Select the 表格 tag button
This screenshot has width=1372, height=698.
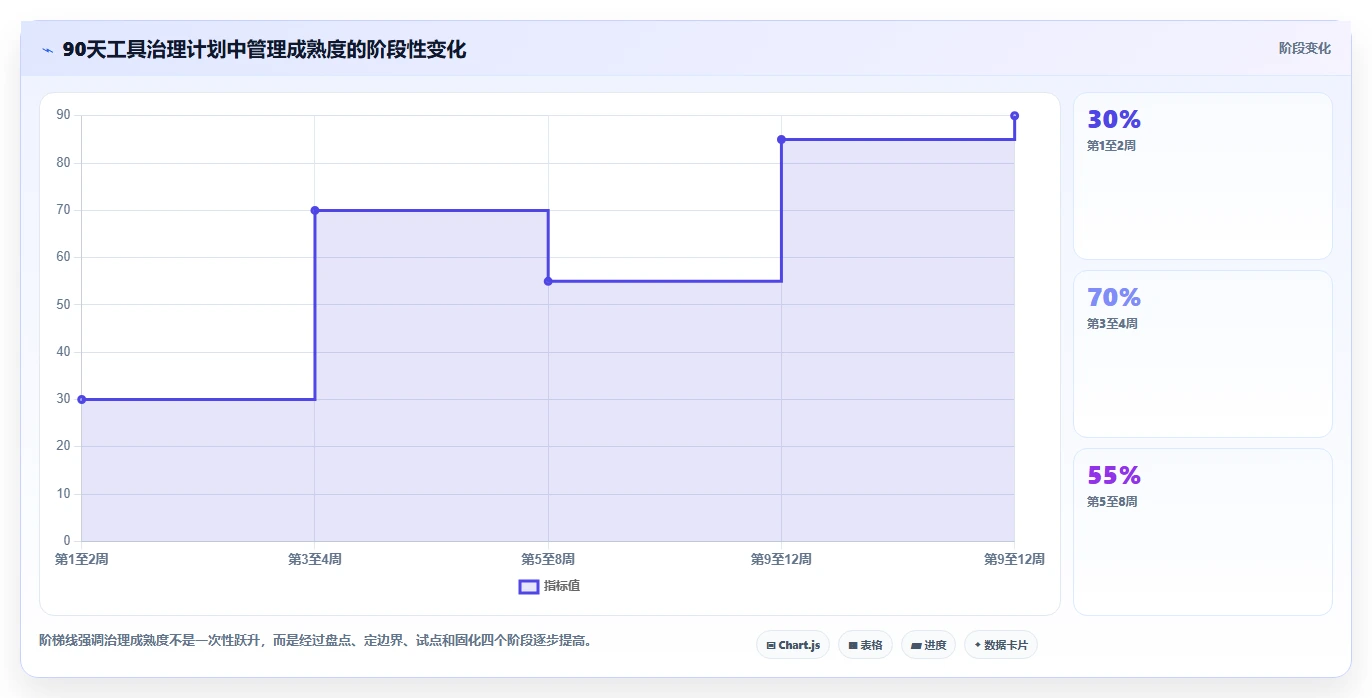(x=865, y=645)
